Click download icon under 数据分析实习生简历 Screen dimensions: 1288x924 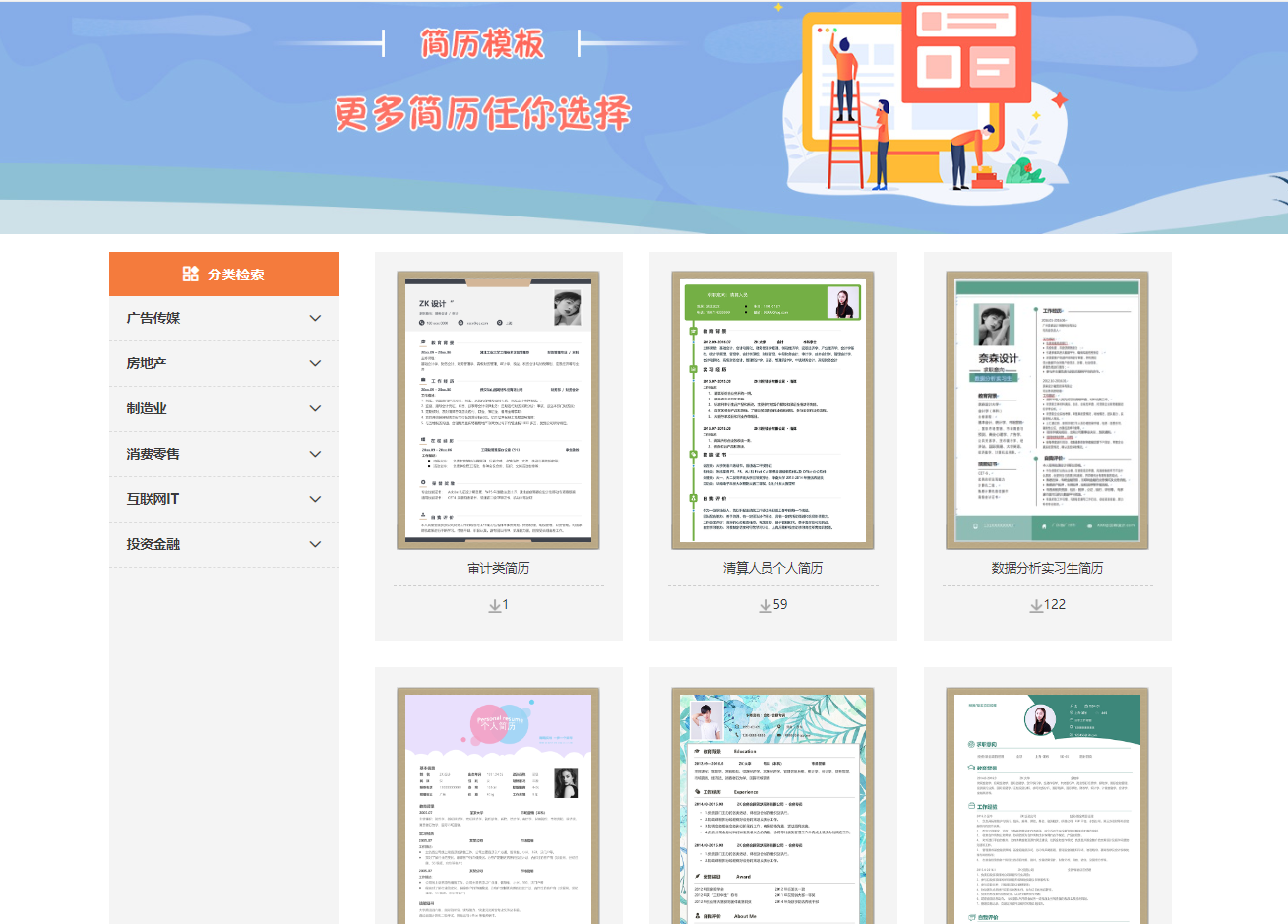point(1036,605)
